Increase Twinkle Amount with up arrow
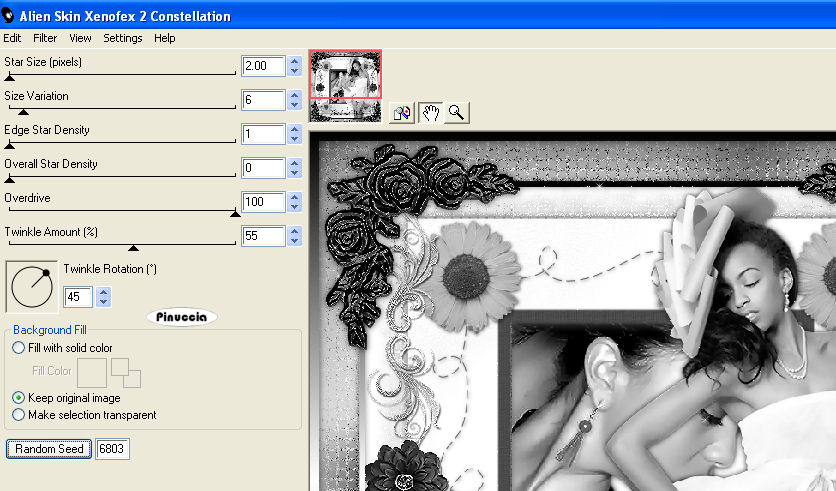Screen dimensions: 836x491 click(294, 231)
